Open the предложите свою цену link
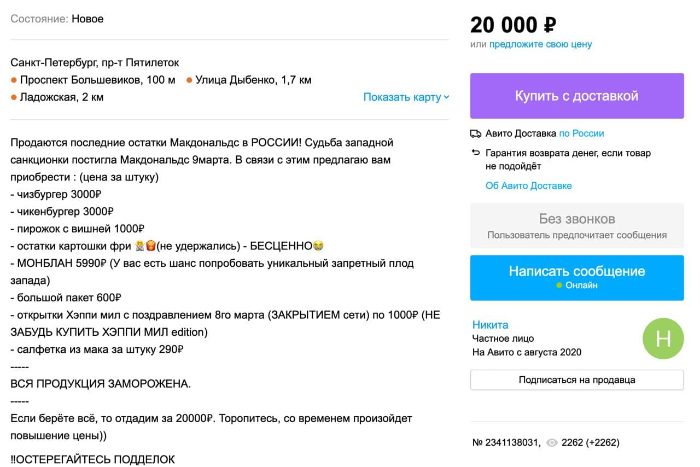 (x=540, y=44)
